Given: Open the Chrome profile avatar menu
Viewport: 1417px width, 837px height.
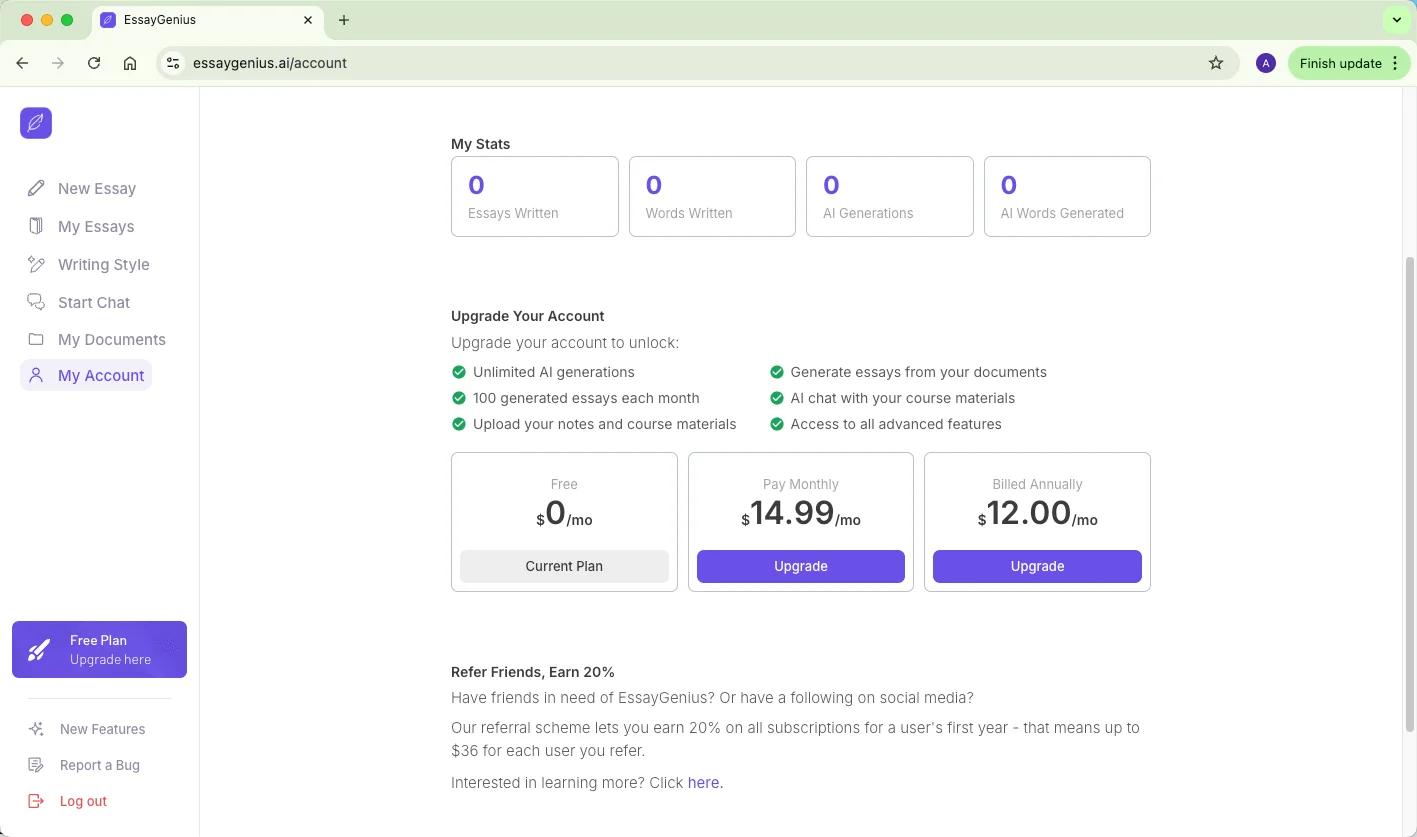Looking at the screenshot, I should coord(1266,63).
